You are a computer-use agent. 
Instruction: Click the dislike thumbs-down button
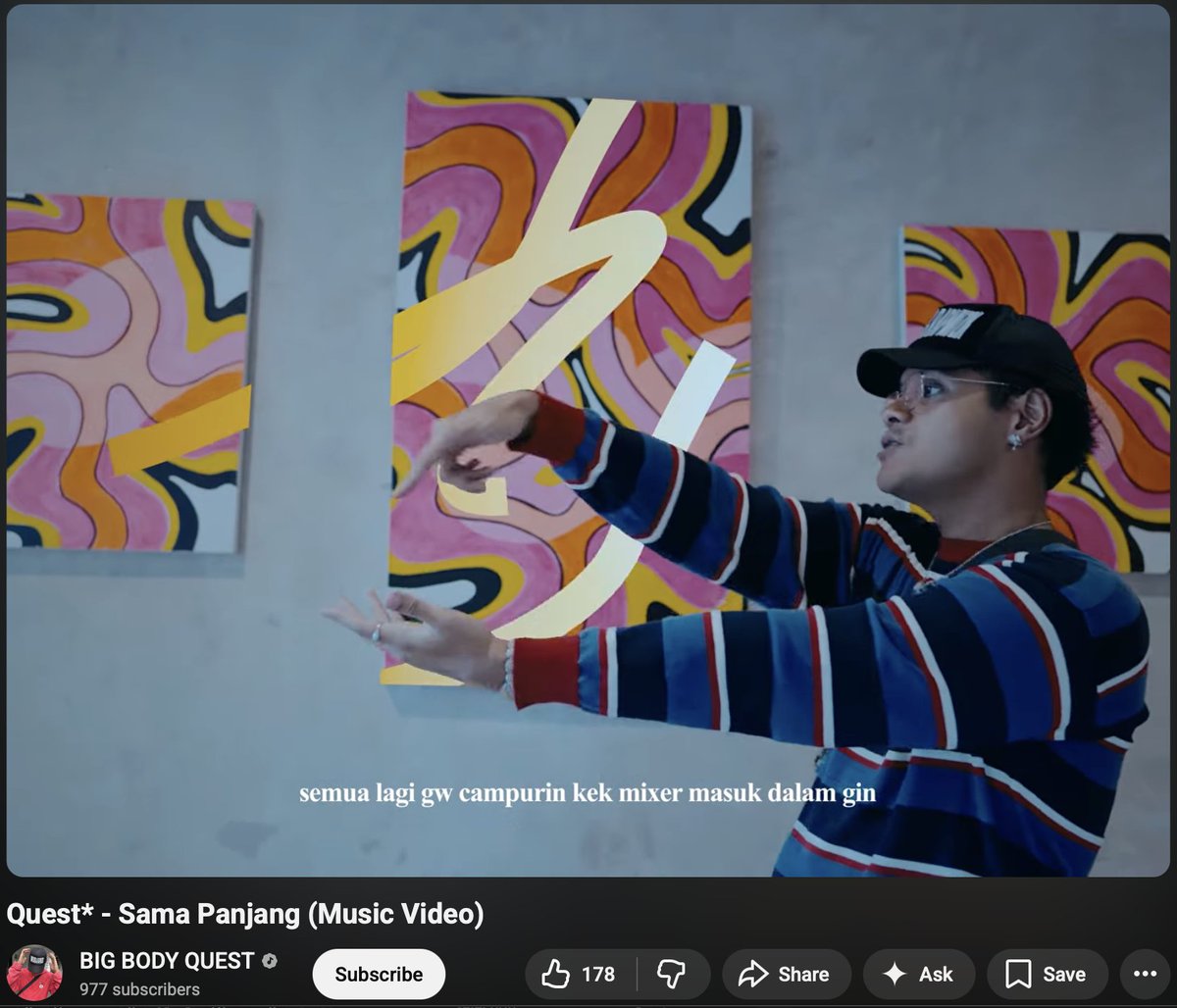(673, 974)
